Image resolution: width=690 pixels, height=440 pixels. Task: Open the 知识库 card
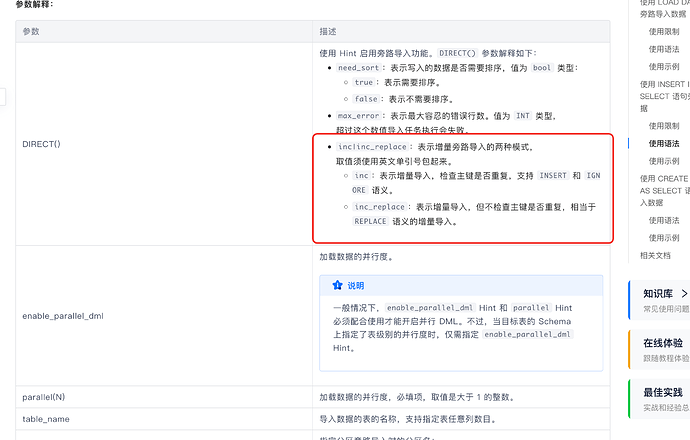pos(659,300)
